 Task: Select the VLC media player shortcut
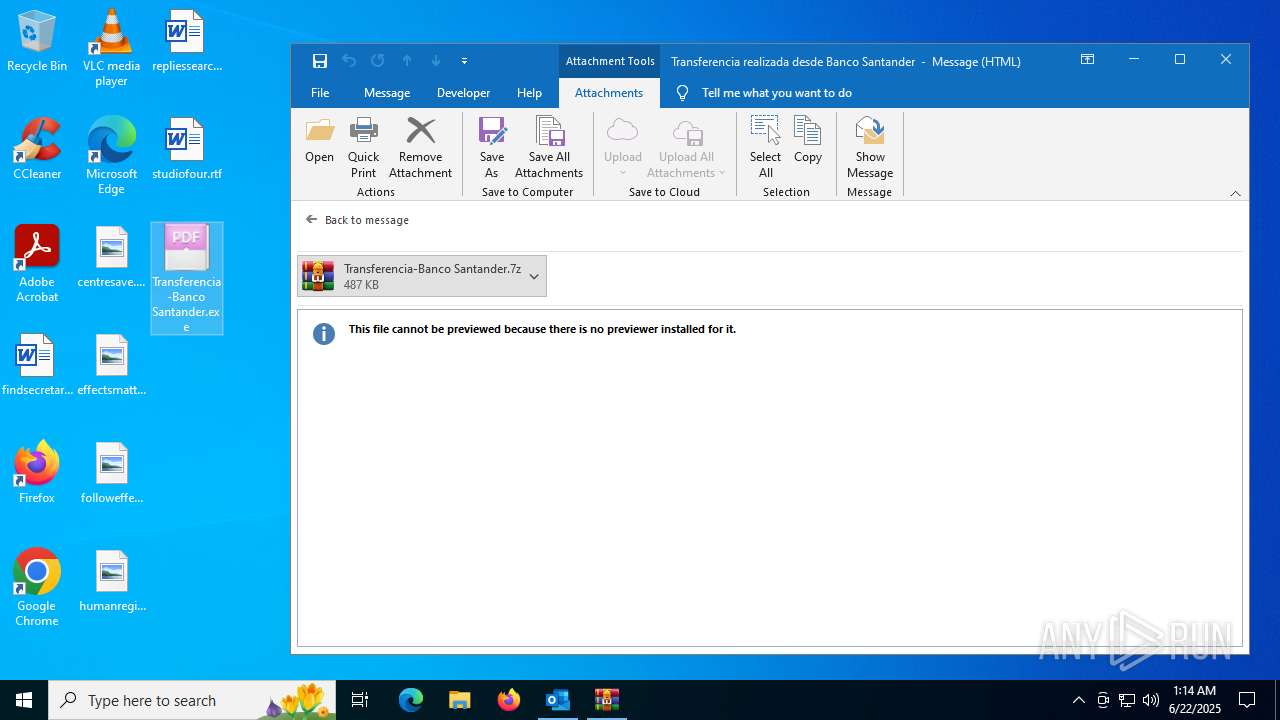[x=111, y=48]
